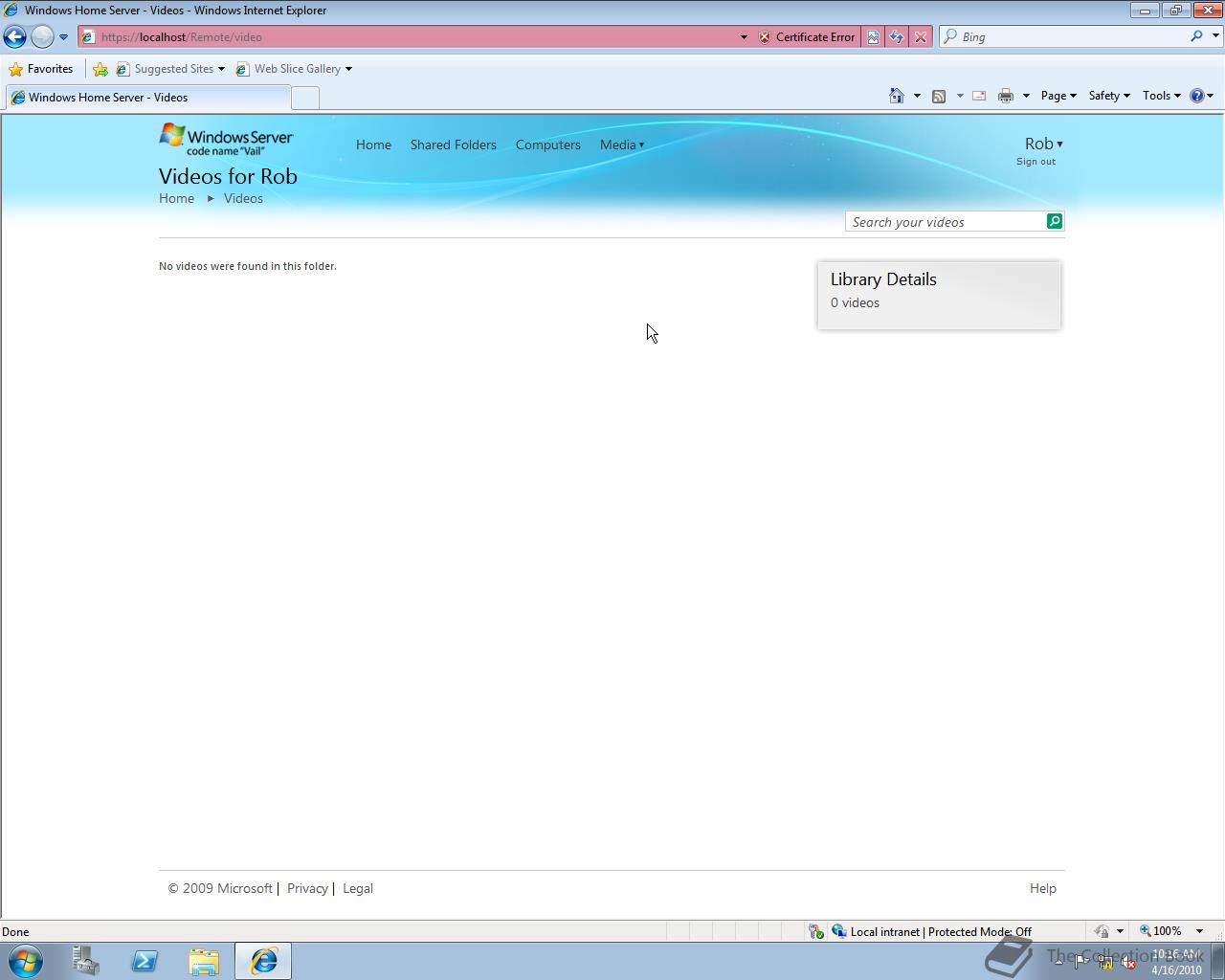Open Shared Folders in navigation bar
This screenshot has width=1225, height=980.
(454, 145)
